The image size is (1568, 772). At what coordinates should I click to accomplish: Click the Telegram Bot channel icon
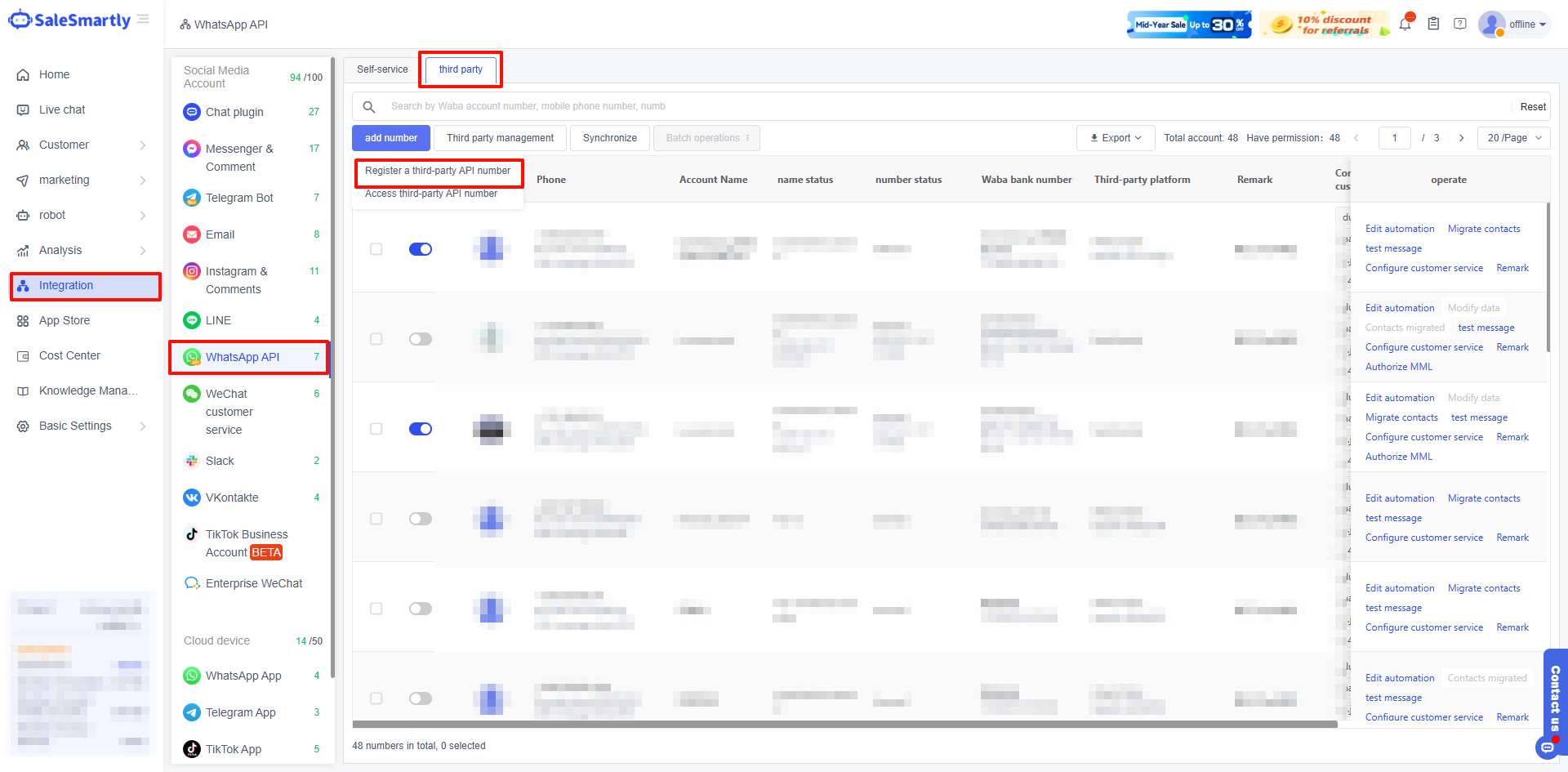click(x=192, y=198)
